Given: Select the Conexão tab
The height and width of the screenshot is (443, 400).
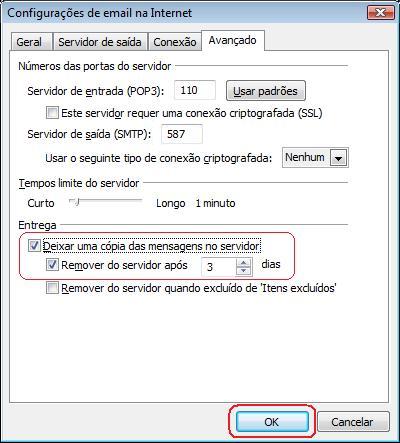Looking at the screenshot, I should tap(175, 42).
